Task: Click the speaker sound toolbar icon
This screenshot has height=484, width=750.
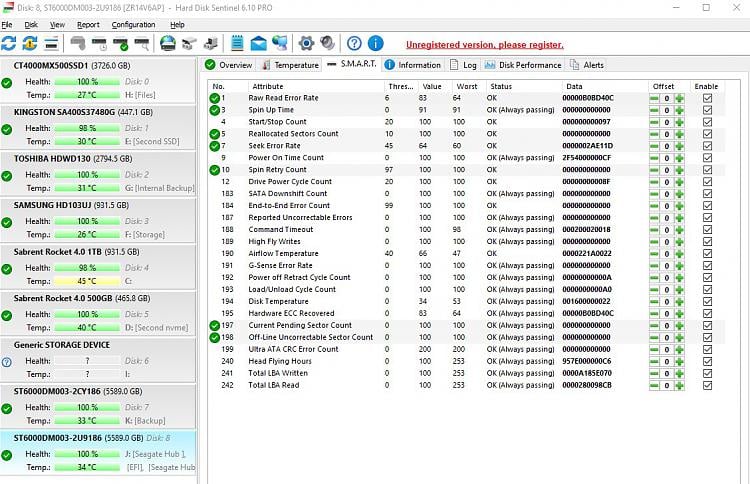Action: click(328, 44)
